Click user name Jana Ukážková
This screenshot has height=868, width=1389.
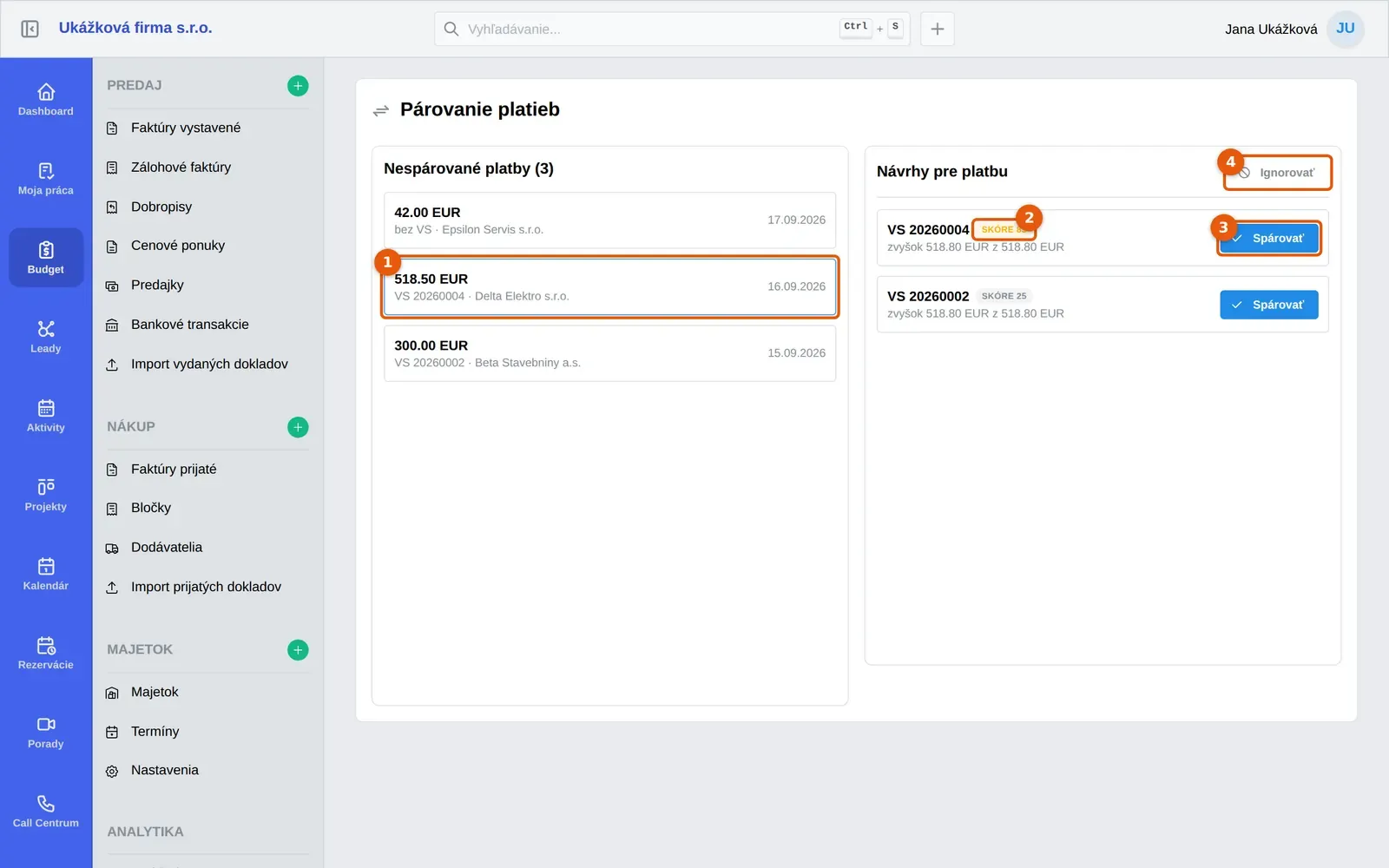click(x=1271, y=29)
